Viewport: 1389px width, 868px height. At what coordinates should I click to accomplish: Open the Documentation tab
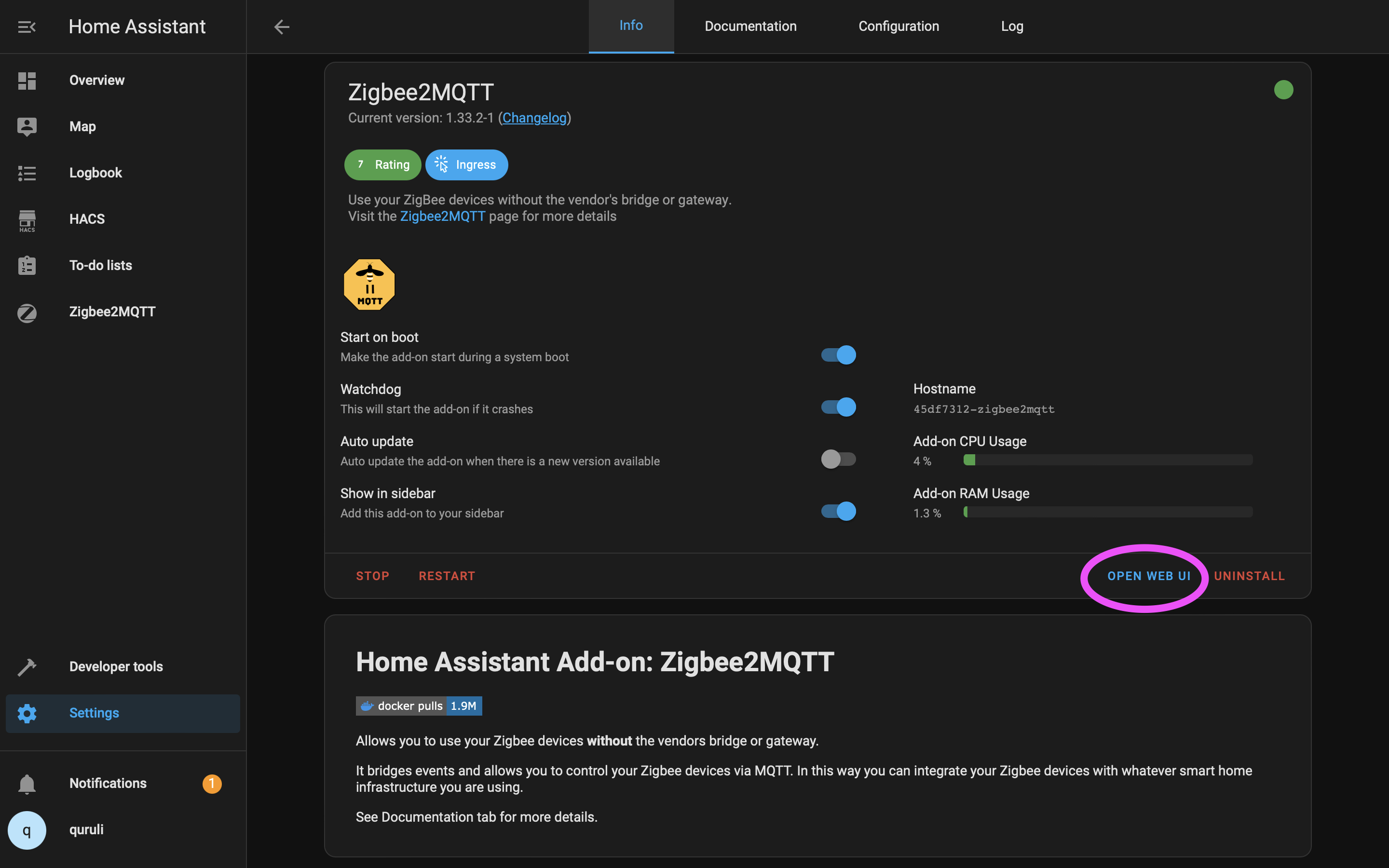pyautogui.click(x=750, y=26)
